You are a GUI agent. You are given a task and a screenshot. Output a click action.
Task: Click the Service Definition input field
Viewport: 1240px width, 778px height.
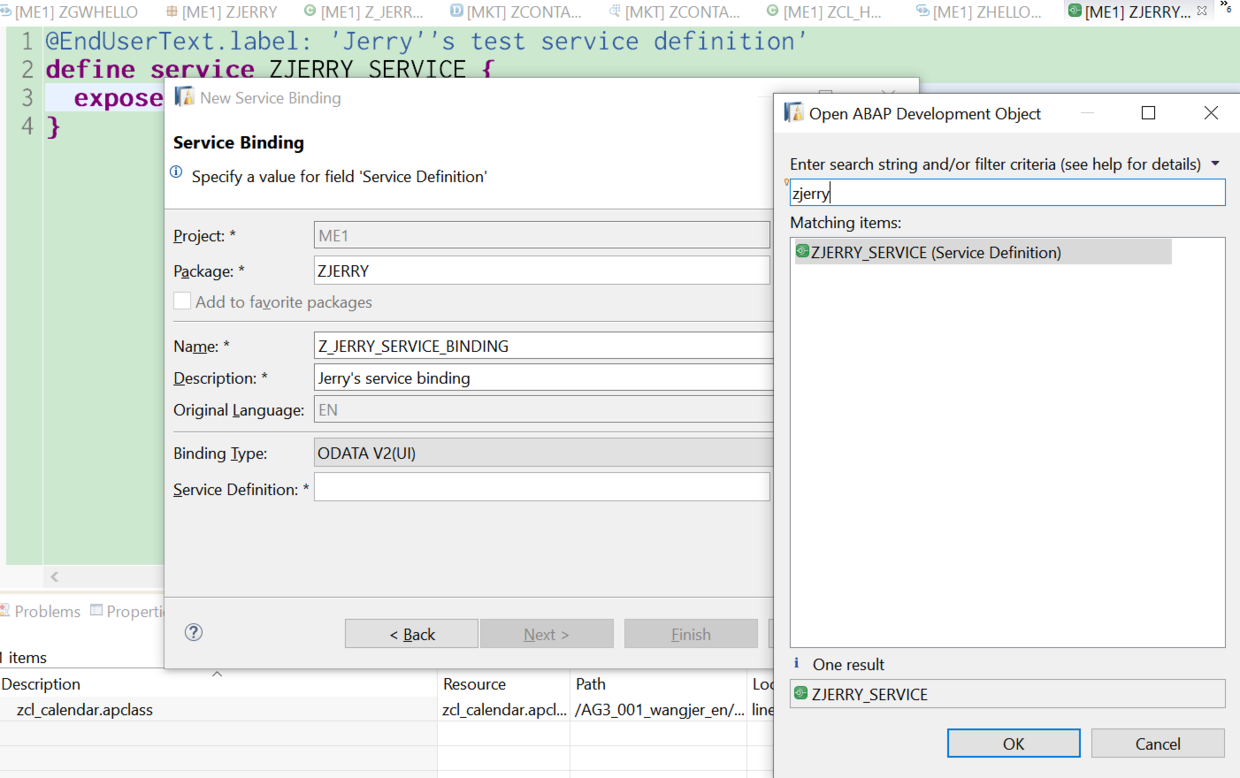542,487
